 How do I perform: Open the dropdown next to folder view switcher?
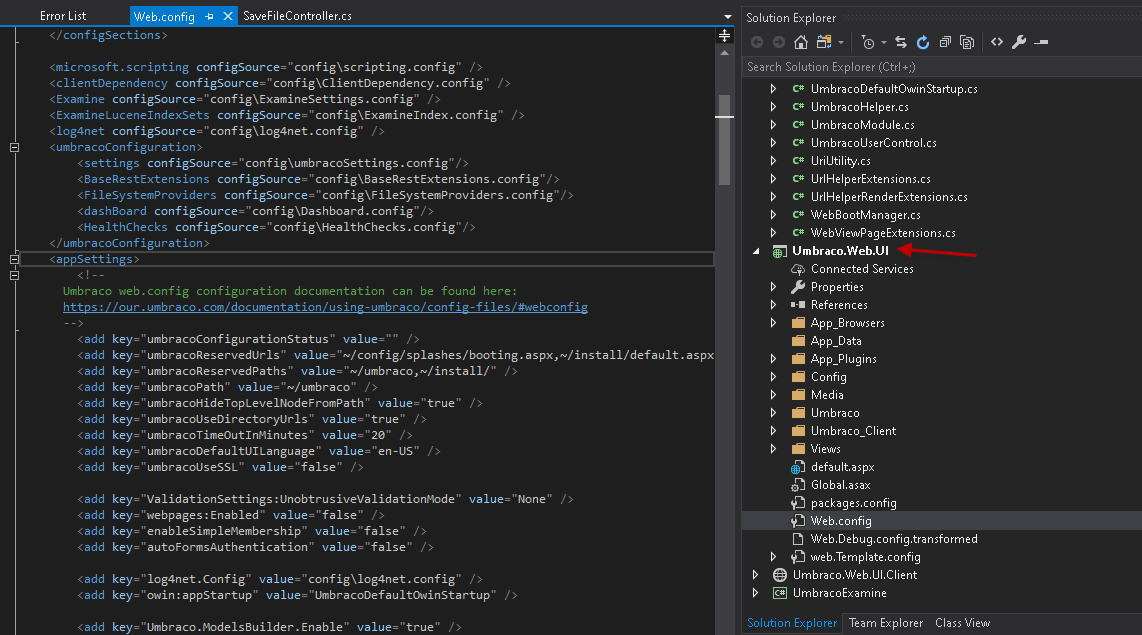(x=840, y=42)
